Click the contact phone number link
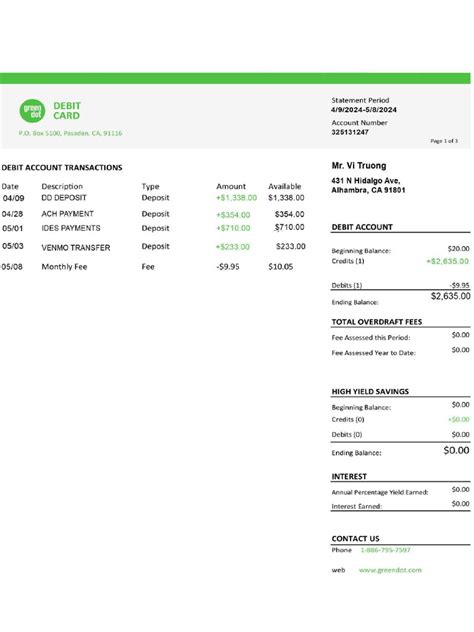474x632 pixels. (x=385, y=550)
